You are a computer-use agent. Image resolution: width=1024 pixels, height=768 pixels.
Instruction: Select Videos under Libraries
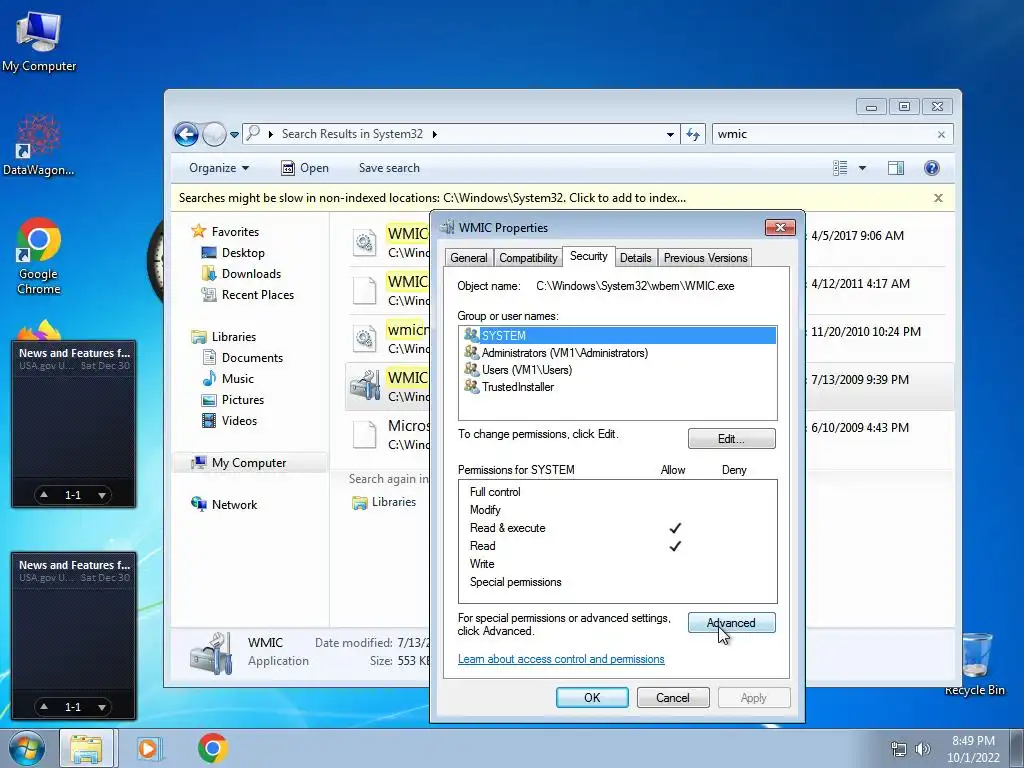(229, 421)
